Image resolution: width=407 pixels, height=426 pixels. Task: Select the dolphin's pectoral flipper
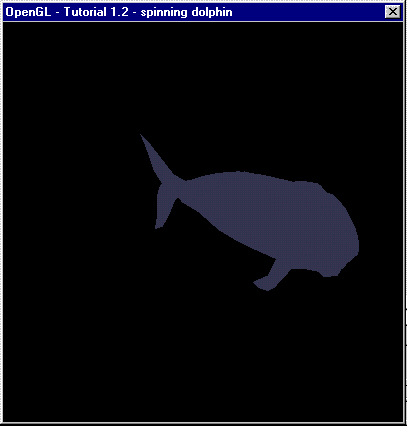point(270,276)
